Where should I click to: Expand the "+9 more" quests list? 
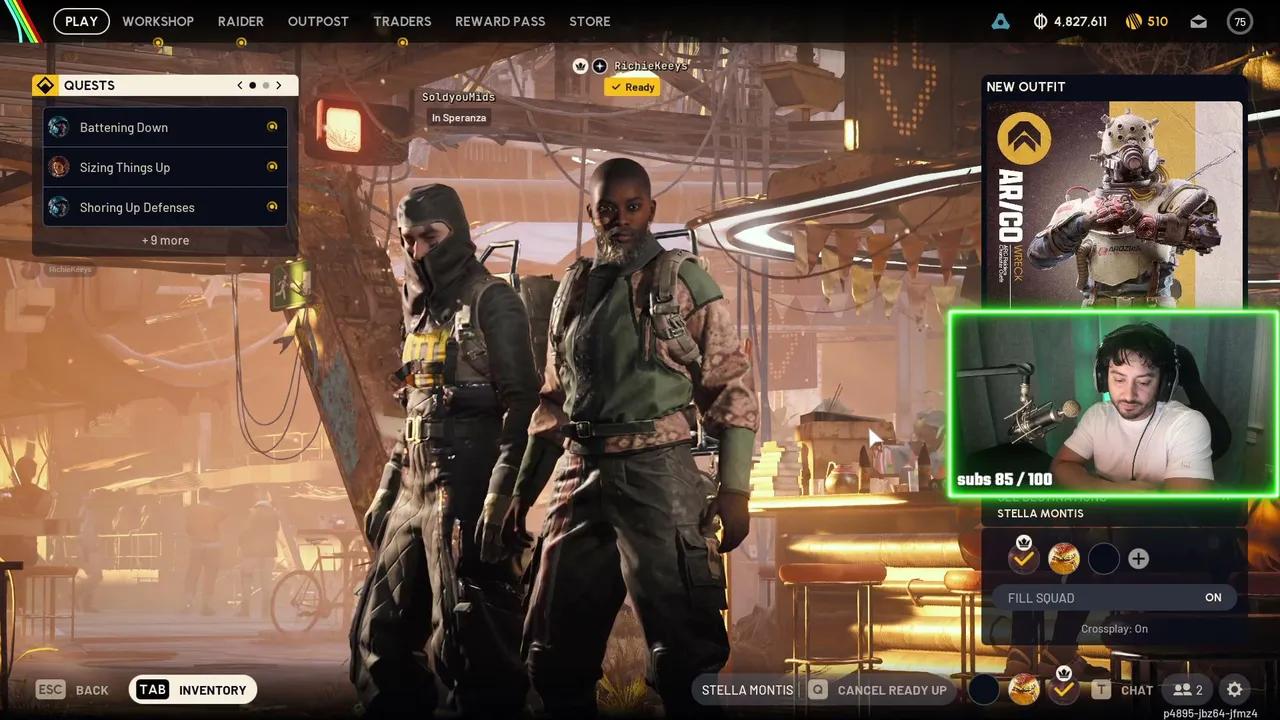click(x=165, y=240)
